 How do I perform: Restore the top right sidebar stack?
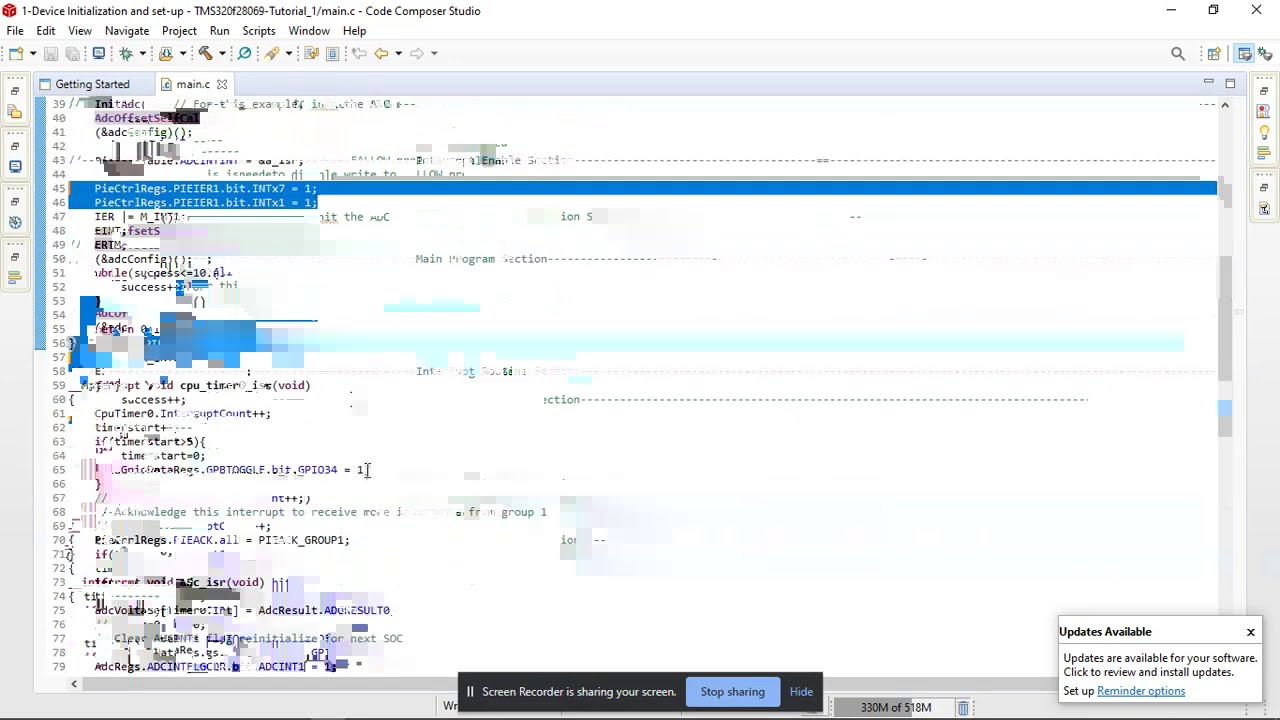(1264, 91)
